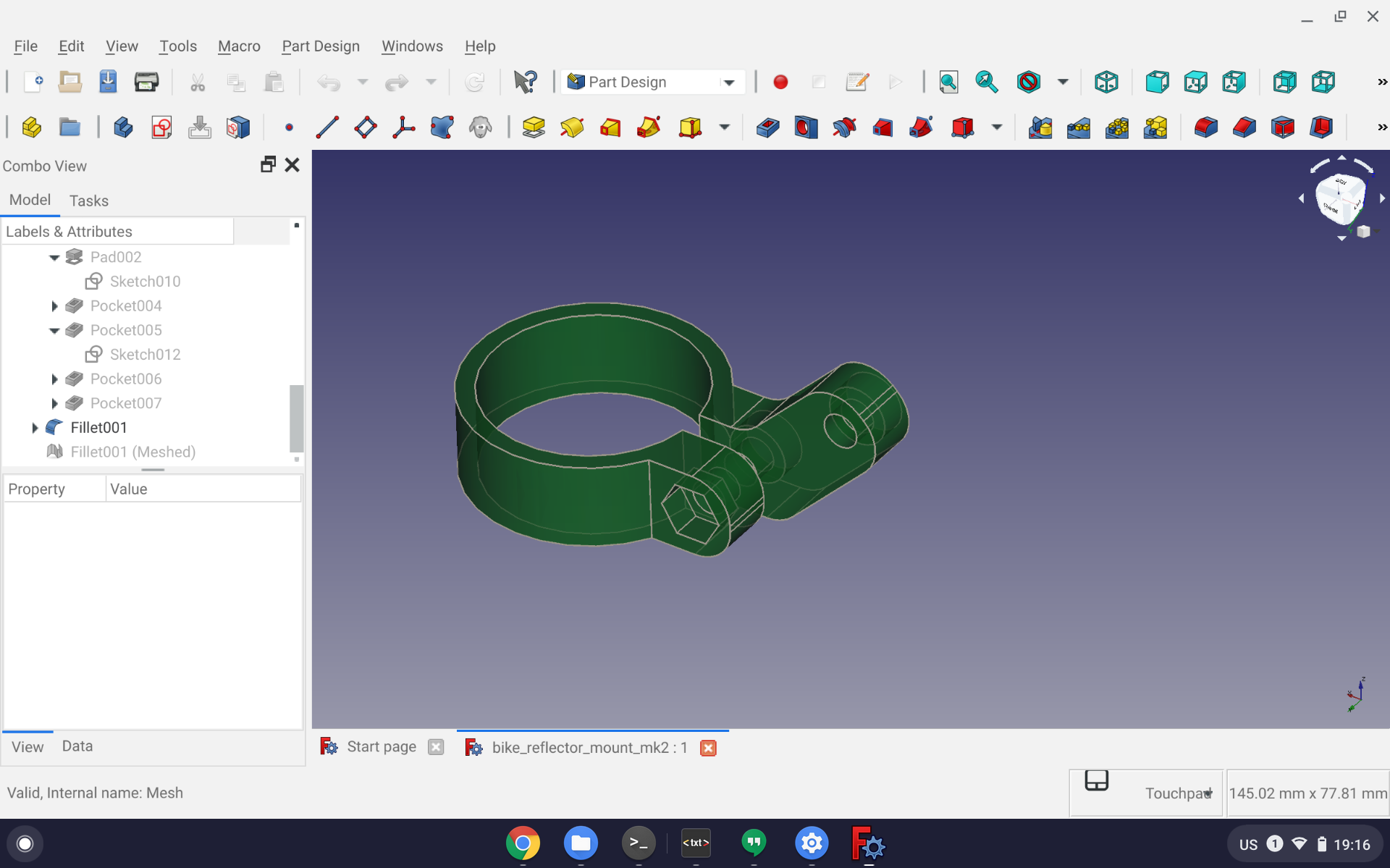This screenshot has width=1390, height=868.
Task: Expand the hidden view toolbar chevron
Action: pos(1382,82)
